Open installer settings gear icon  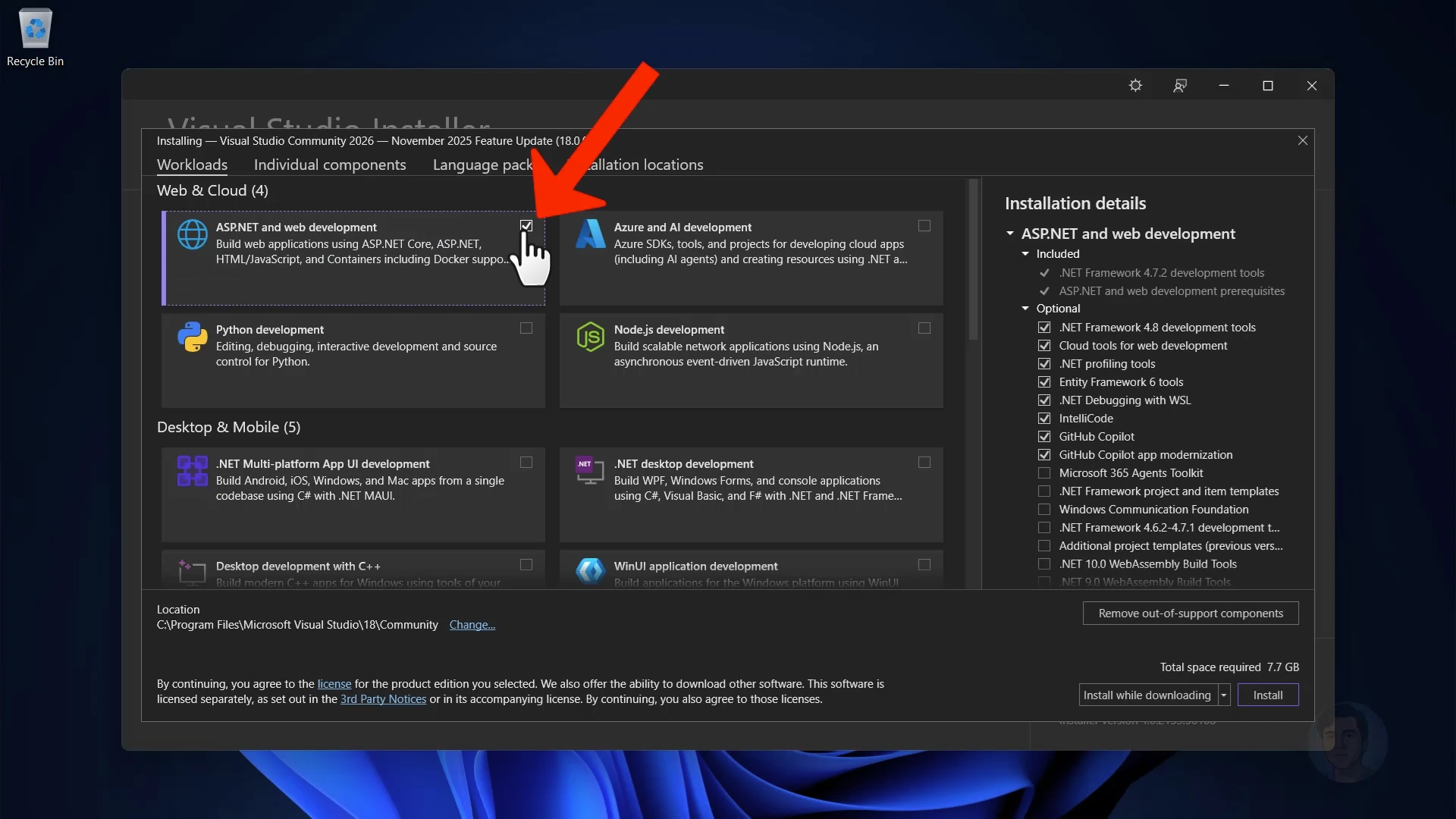pyautogui.click(x=1135, y=86)
